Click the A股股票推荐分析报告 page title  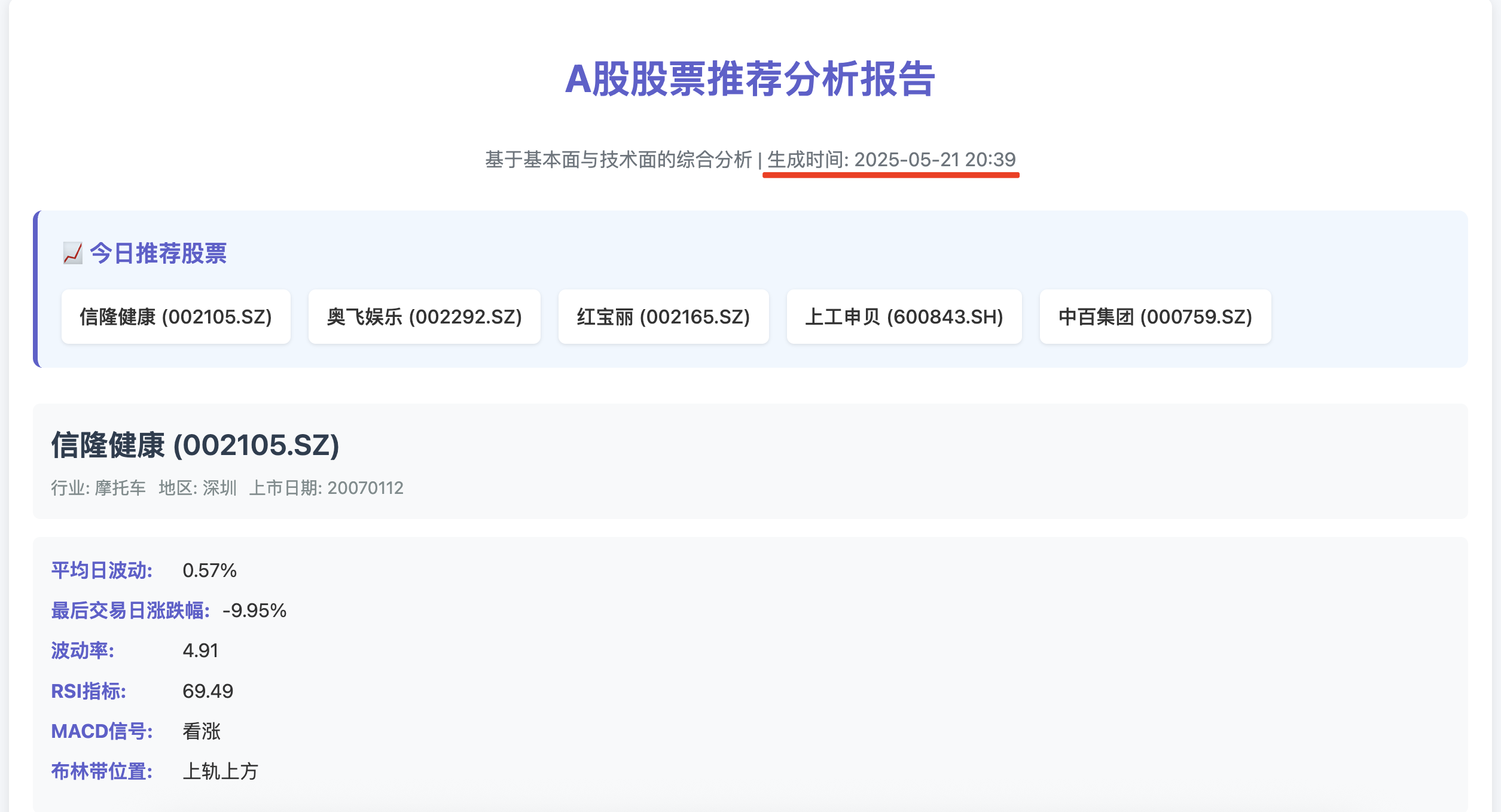(x=750, y=79)
